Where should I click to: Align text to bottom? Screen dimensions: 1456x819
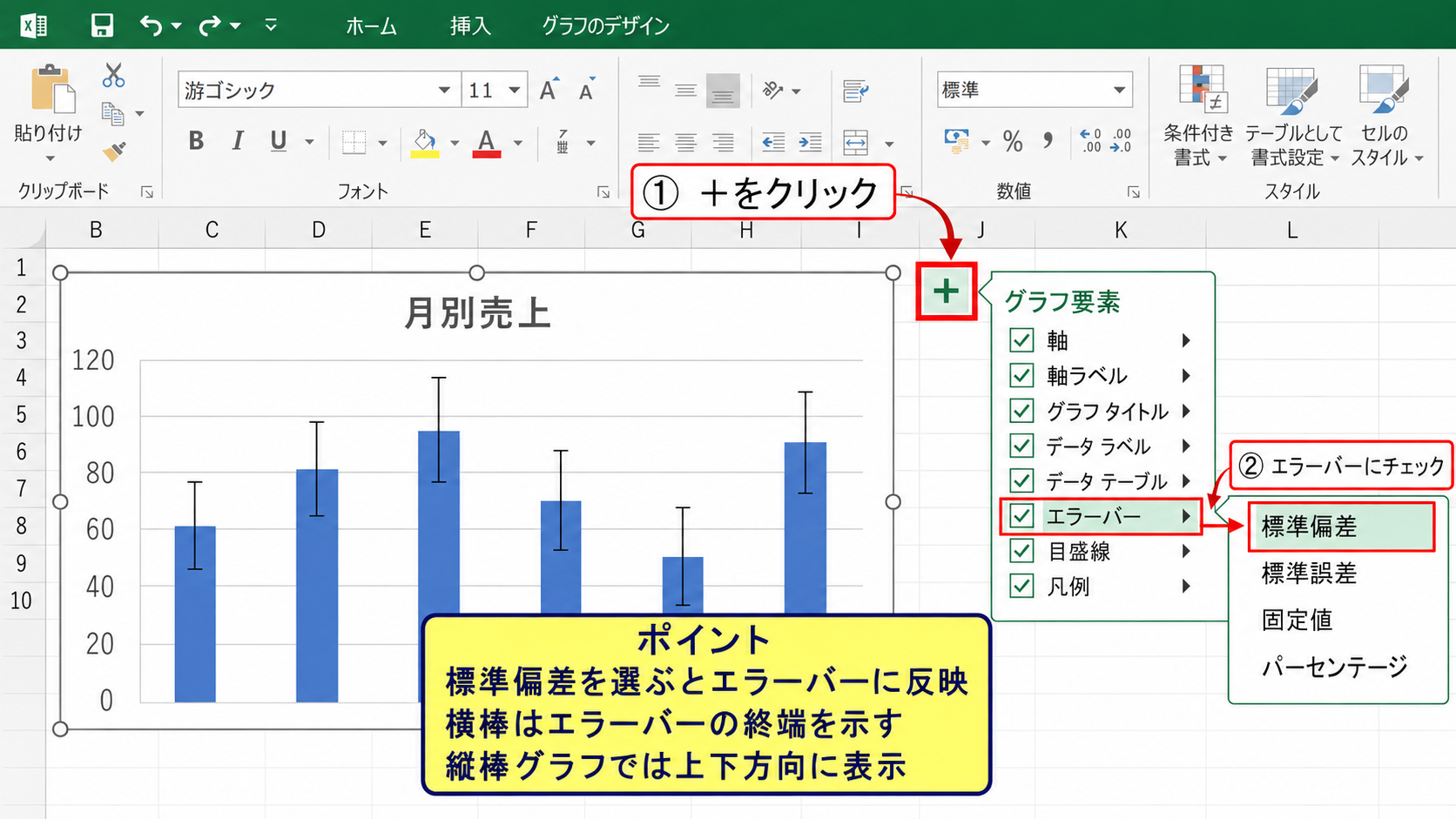[x=723, y=91]
